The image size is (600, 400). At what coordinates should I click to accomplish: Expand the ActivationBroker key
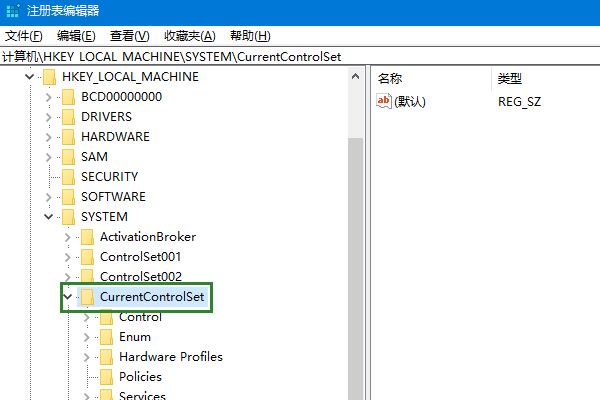pos(68,237)
